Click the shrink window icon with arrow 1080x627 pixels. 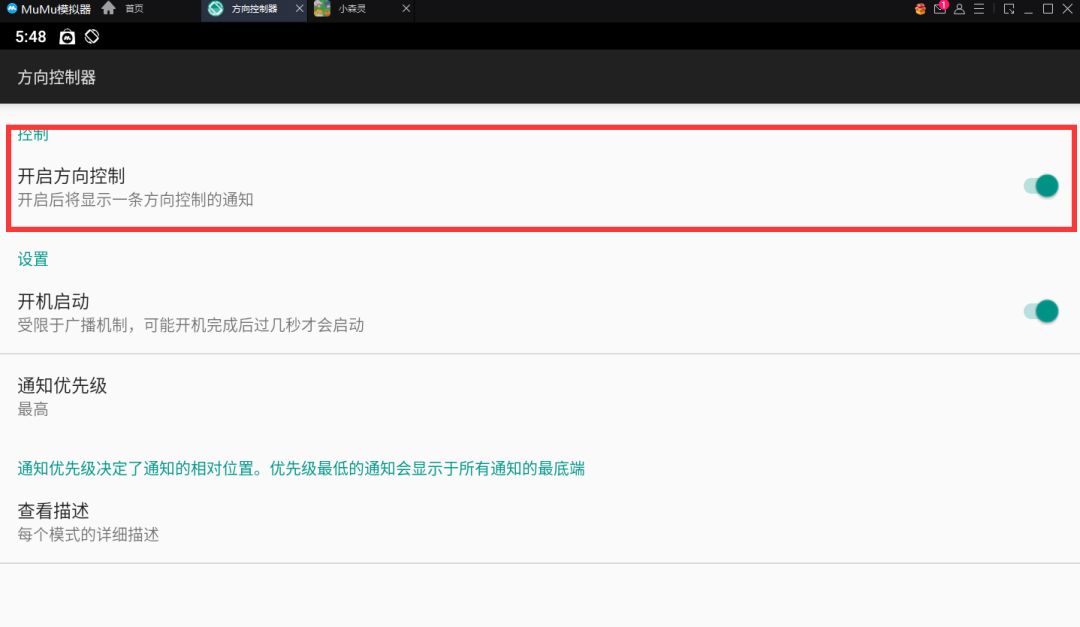tap(1009, 9)
